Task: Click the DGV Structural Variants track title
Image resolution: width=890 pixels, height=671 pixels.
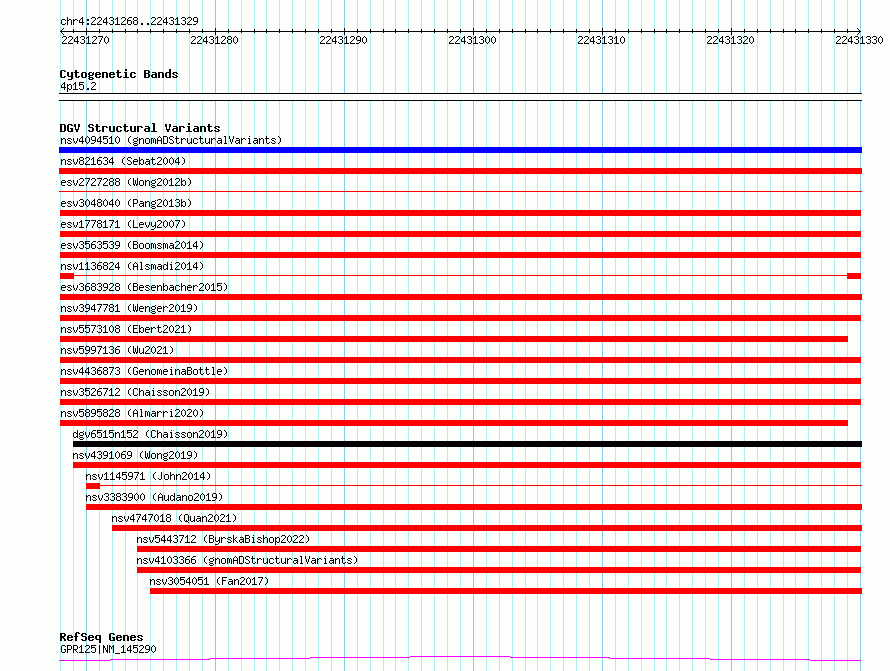Action: [x=140, y=128]
